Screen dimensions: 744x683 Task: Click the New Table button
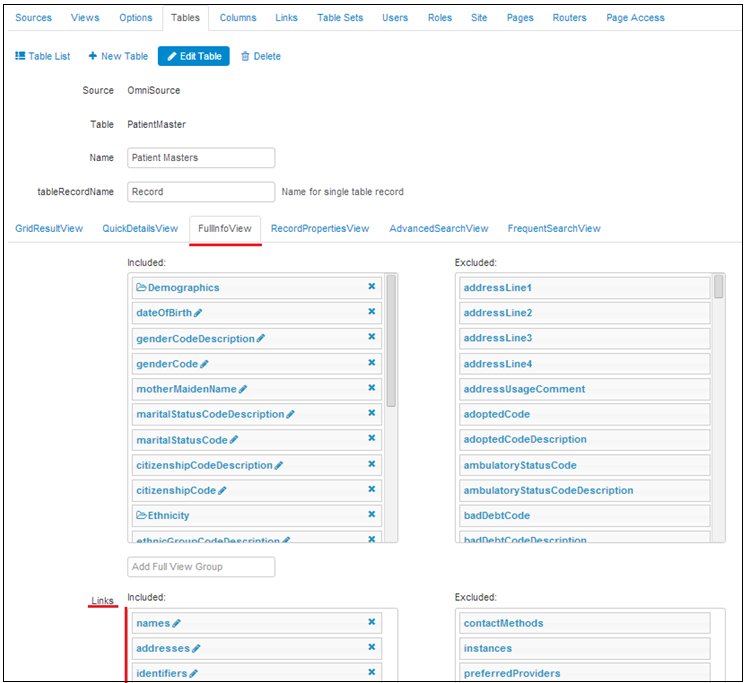[118, 57]
